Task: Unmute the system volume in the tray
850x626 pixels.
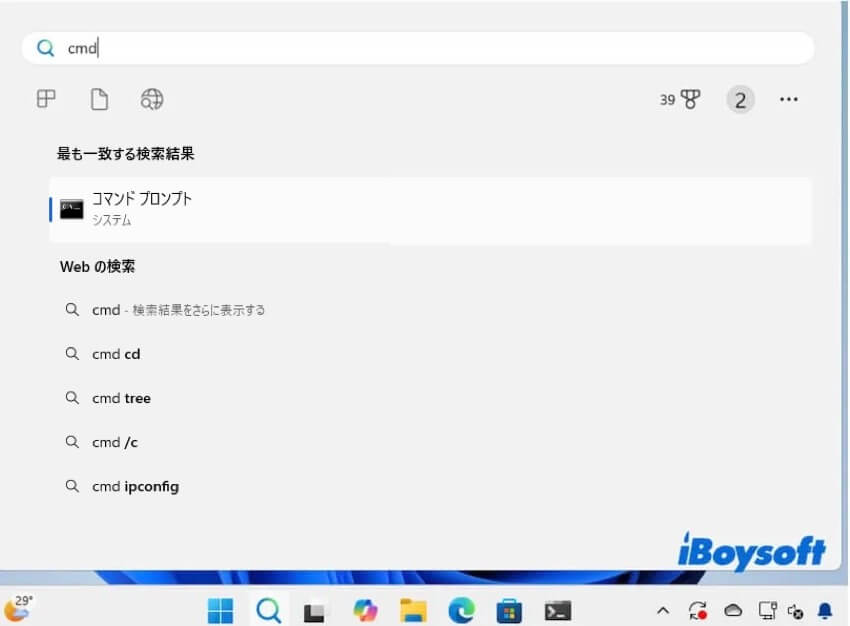Action: coord(796,609)
